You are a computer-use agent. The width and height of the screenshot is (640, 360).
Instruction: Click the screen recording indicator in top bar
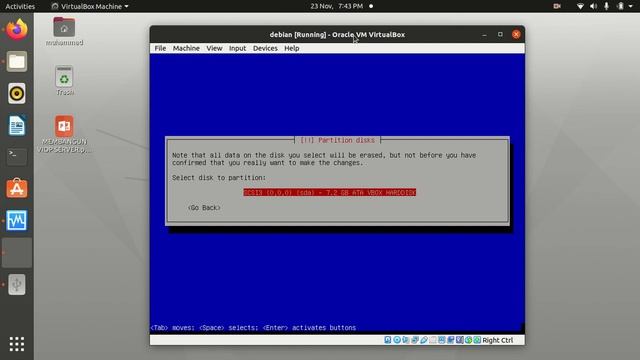point(557,6)
